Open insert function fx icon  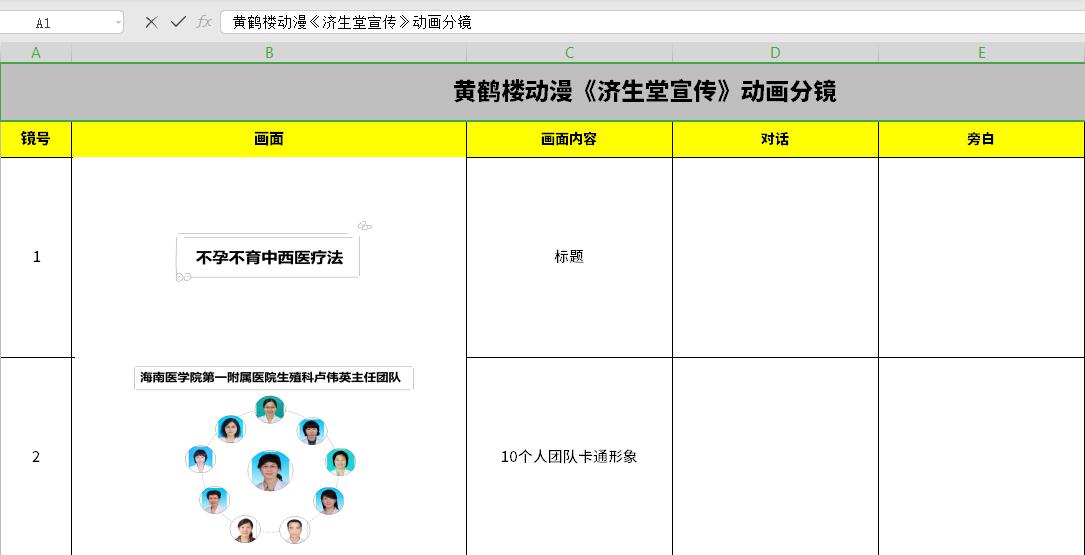[203, 22]
